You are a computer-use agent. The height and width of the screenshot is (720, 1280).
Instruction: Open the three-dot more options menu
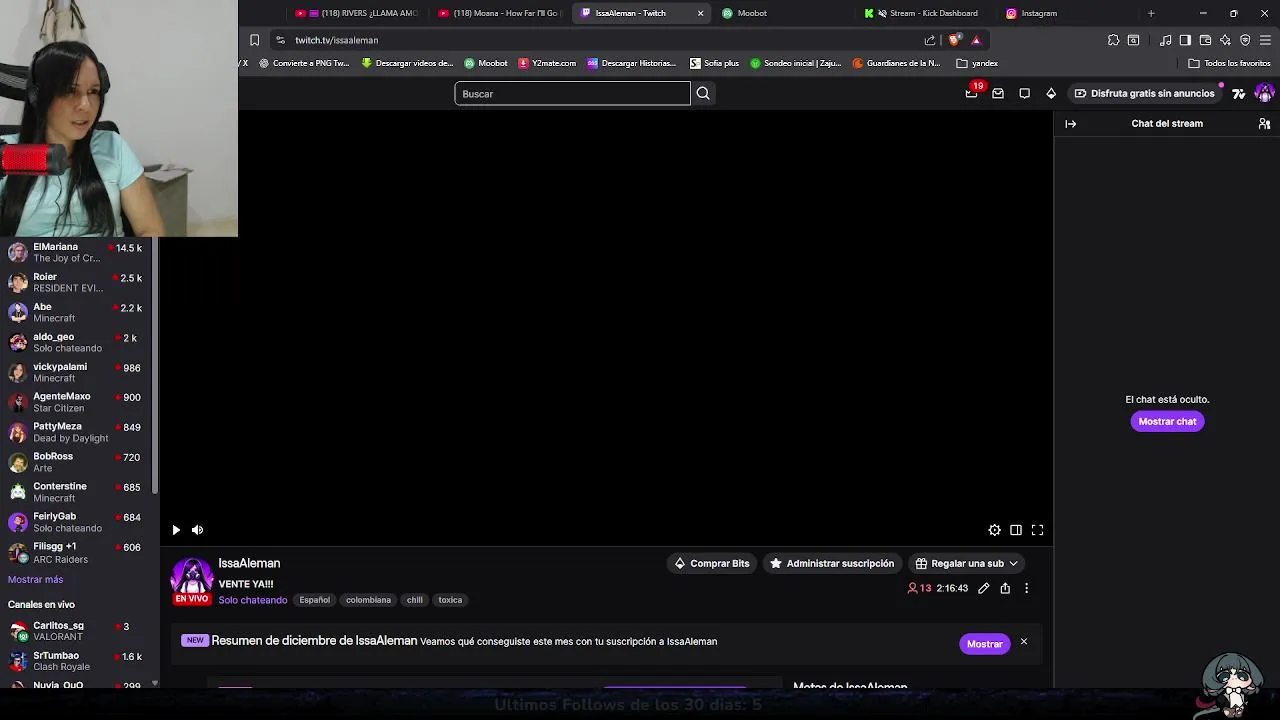point(1026,588)
